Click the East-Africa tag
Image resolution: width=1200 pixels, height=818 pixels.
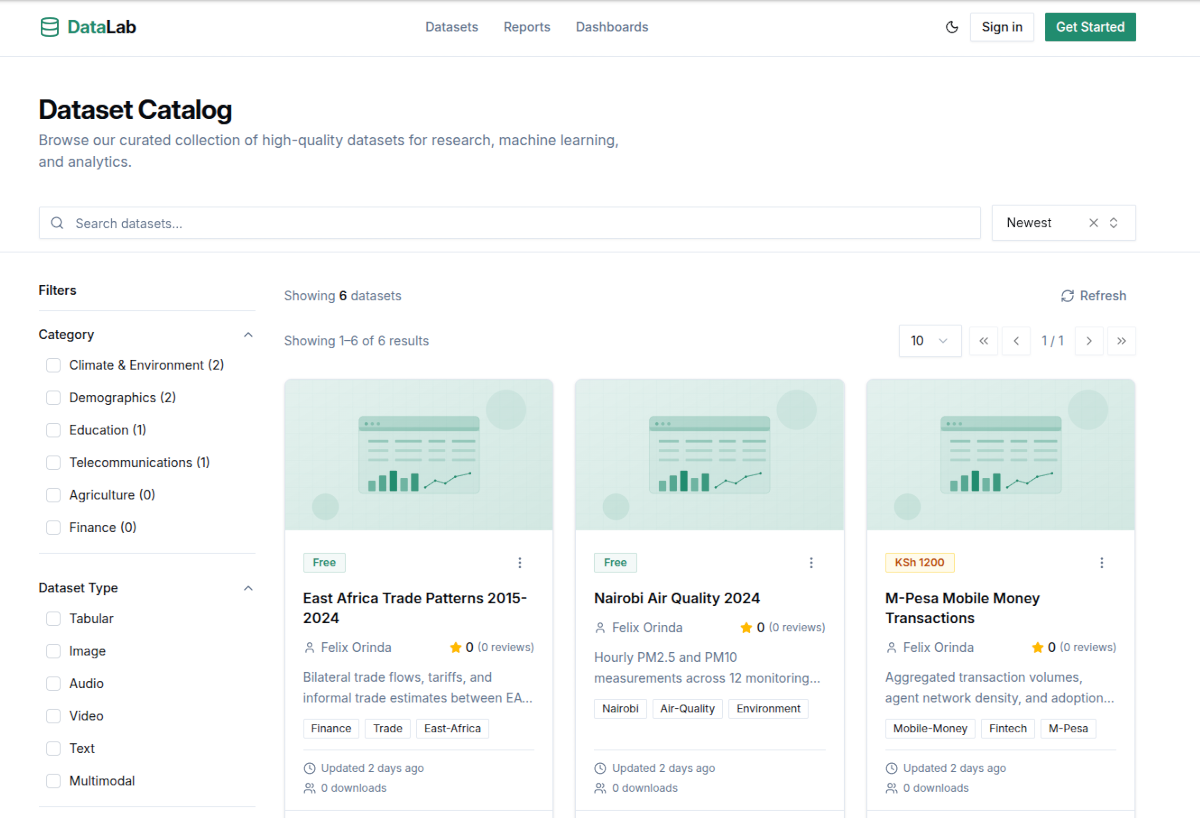452,729
